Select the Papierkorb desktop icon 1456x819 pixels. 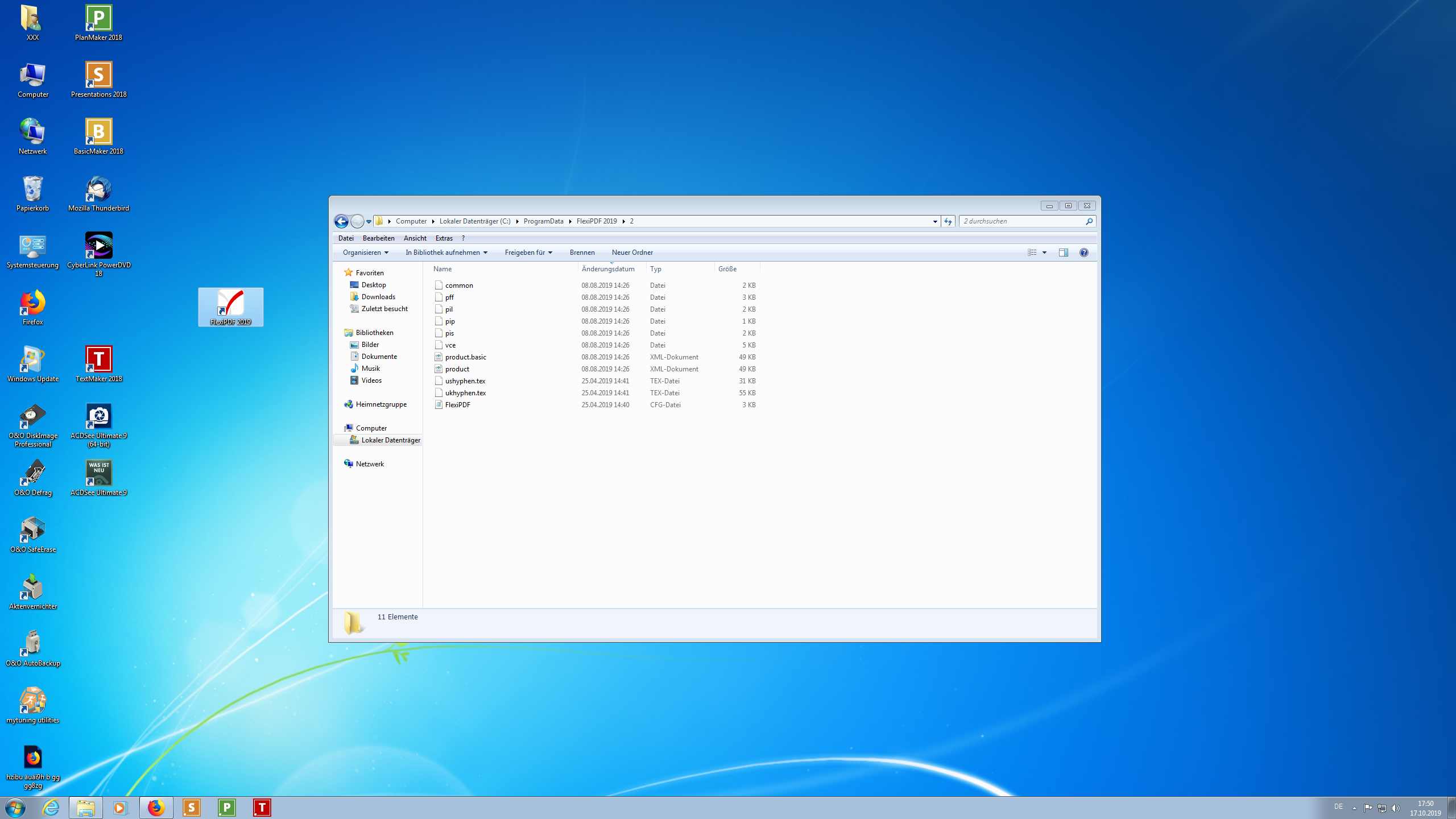click(x=33, y=193)
